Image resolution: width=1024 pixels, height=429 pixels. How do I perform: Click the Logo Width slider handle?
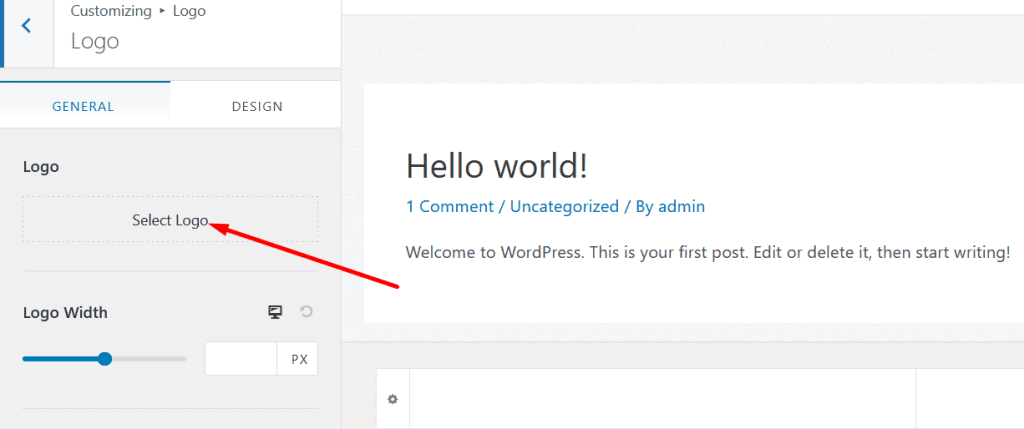coord(104,358)
